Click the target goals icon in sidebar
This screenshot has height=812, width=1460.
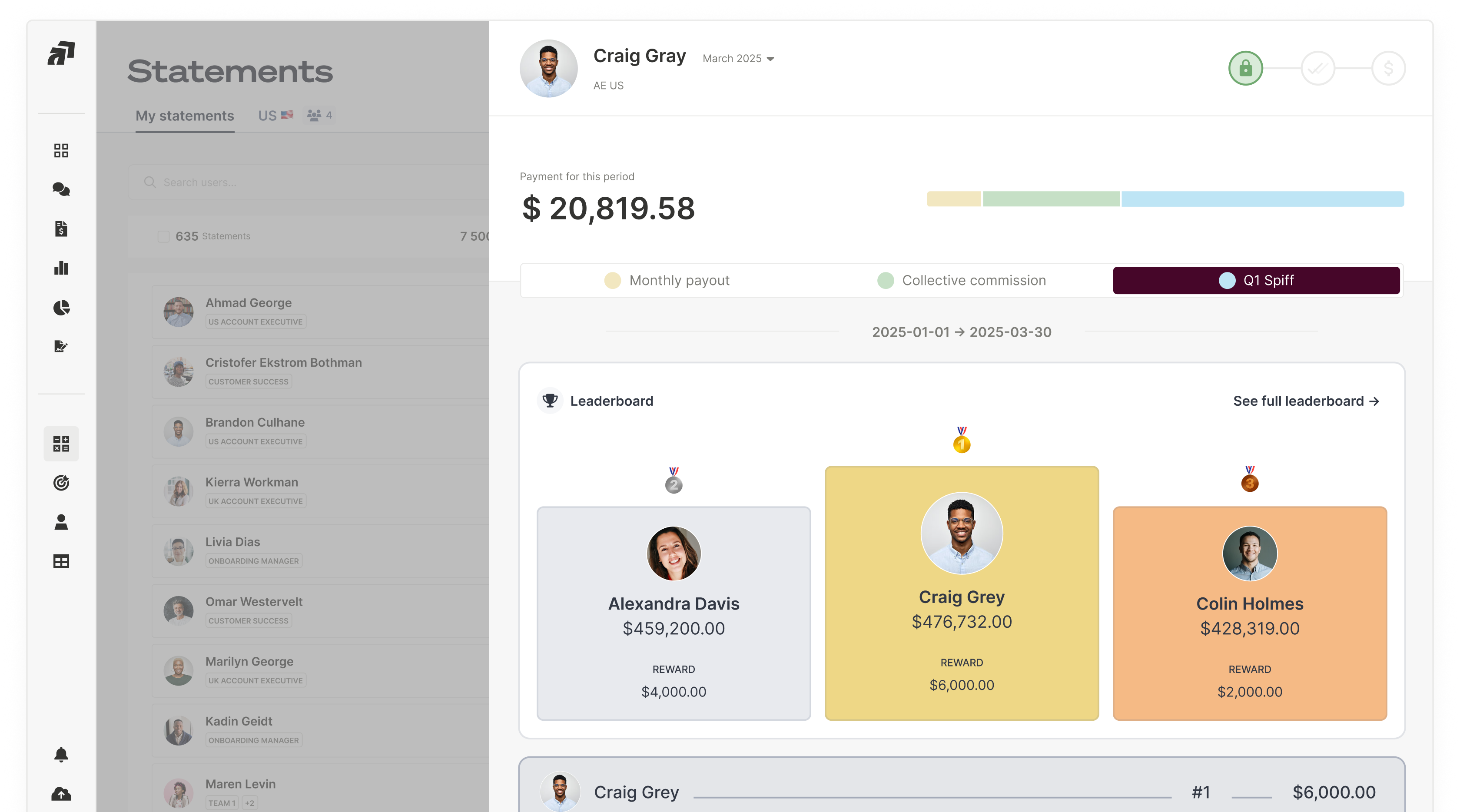[61, 483]
